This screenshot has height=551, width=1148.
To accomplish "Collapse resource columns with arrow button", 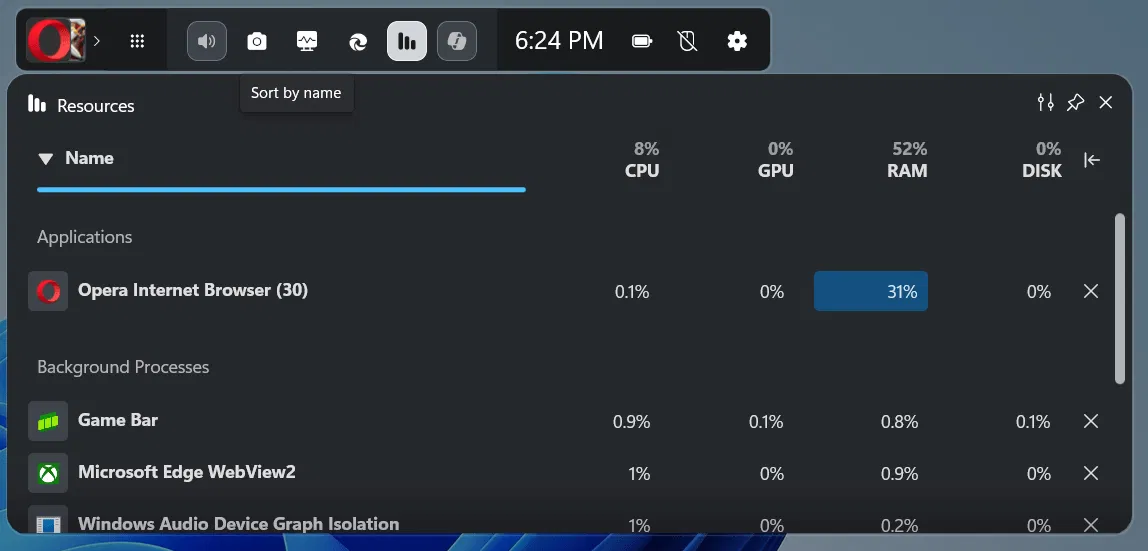I will tap(1092, 160).
